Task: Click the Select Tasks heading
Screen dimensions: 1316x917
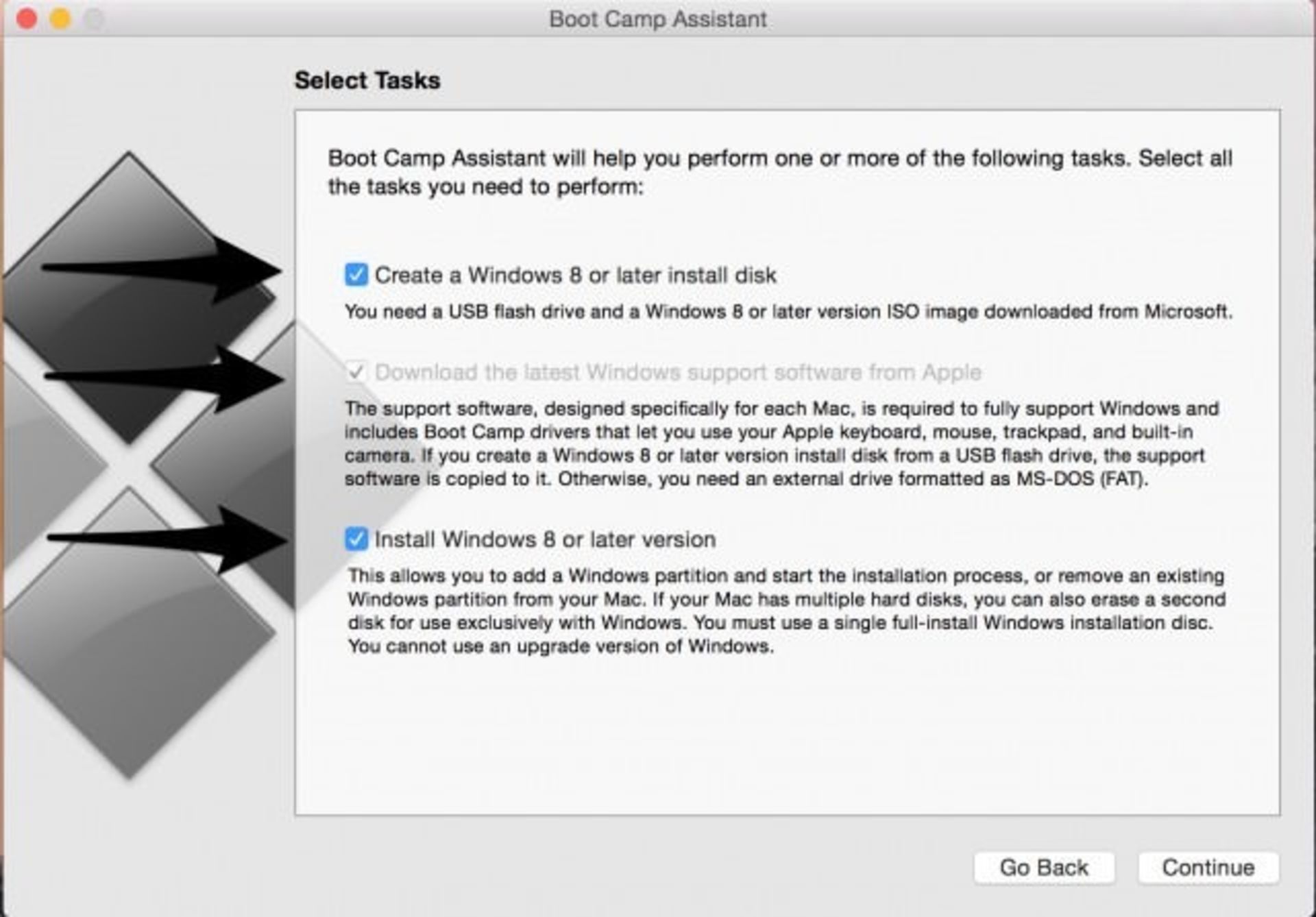Action: 367,80
